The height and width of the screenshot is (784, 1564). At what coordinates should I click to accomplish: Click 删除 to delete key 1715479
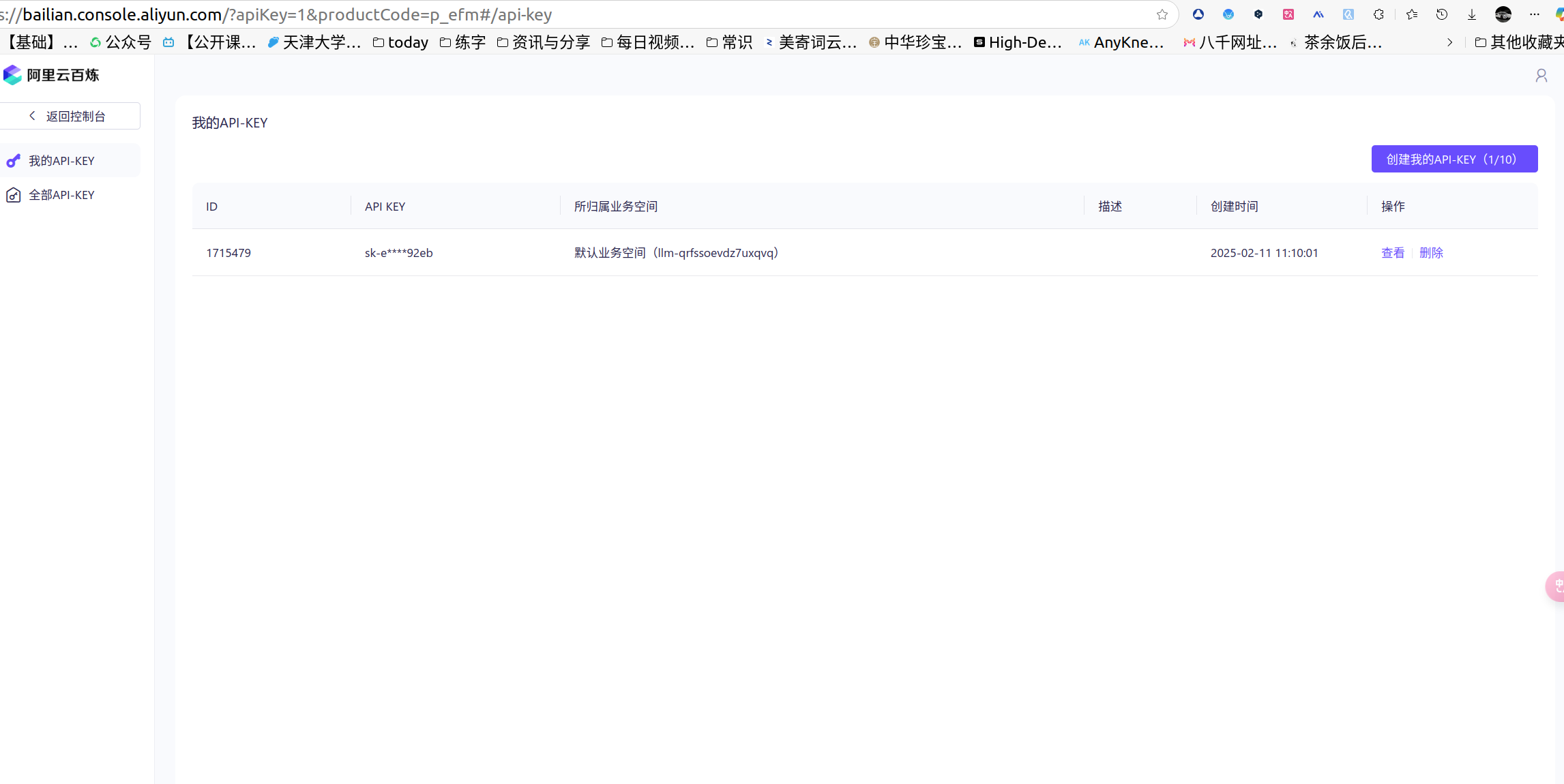click(x=1431, y=253)
